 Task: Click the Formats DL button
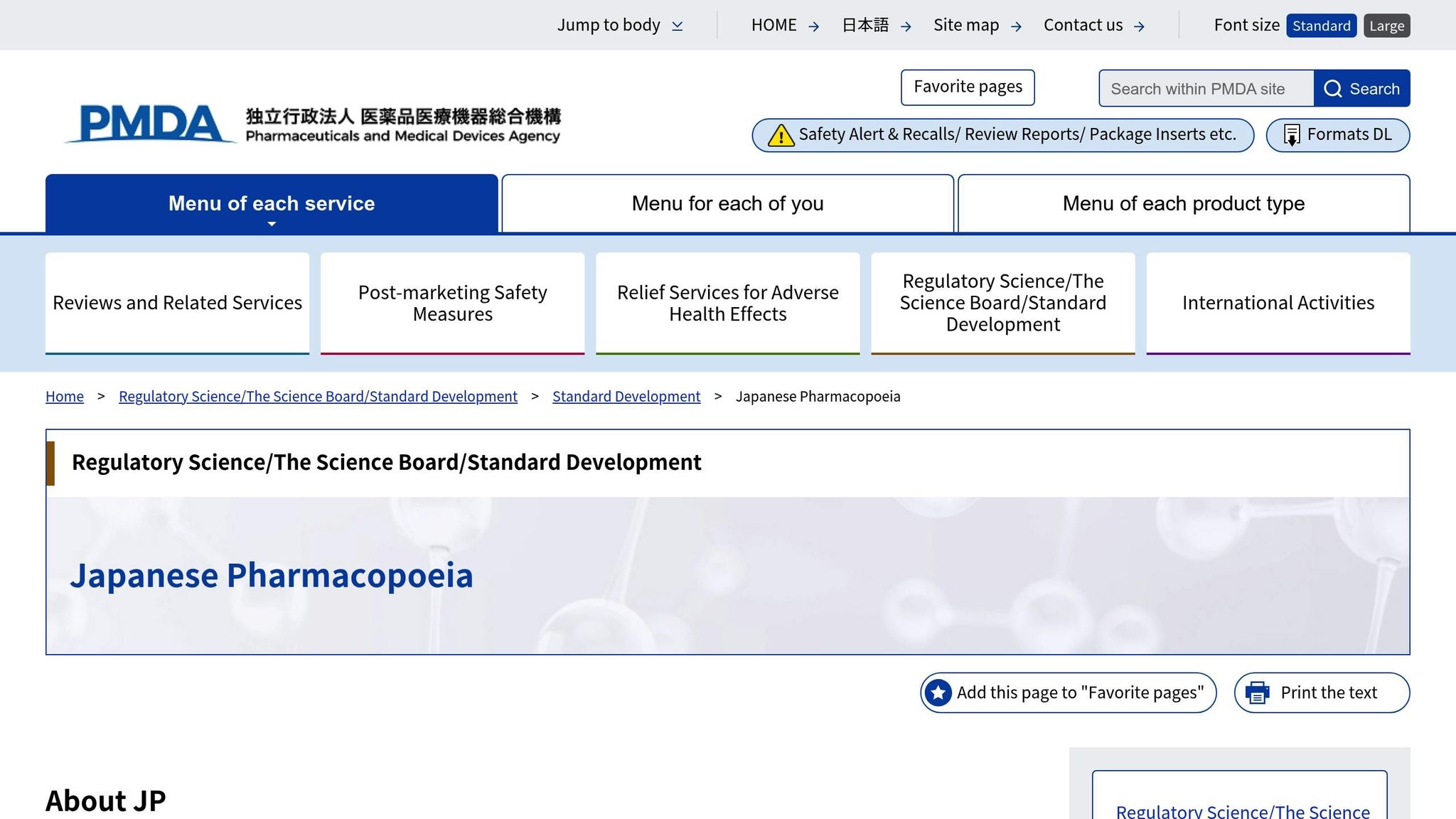tap(1338, 135)
